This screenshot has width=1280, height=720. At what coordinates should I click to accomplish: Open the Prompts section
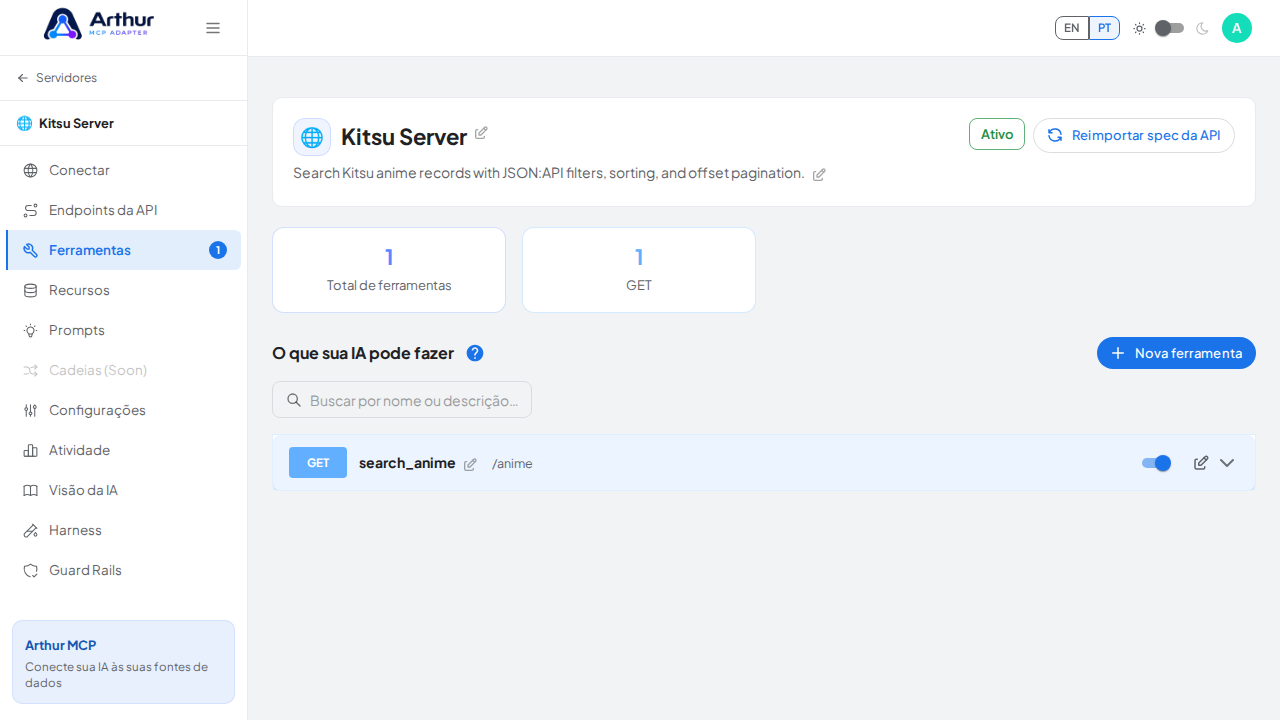(x=123, y=330)
